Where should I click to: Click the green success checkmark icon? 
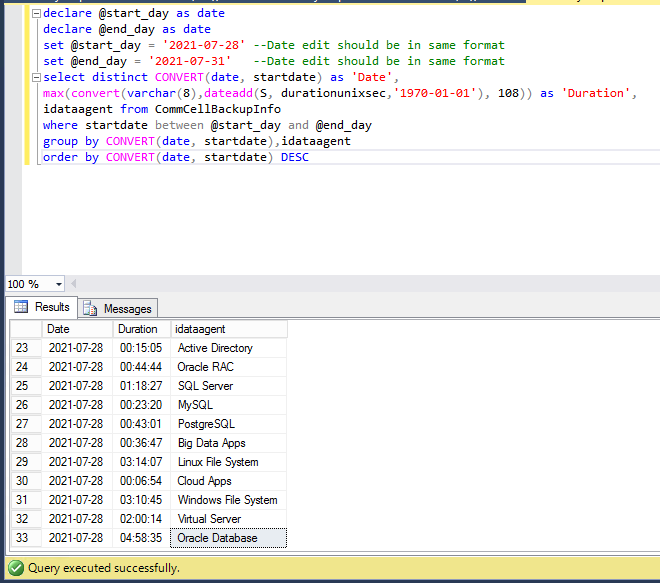tap(16, 568)
